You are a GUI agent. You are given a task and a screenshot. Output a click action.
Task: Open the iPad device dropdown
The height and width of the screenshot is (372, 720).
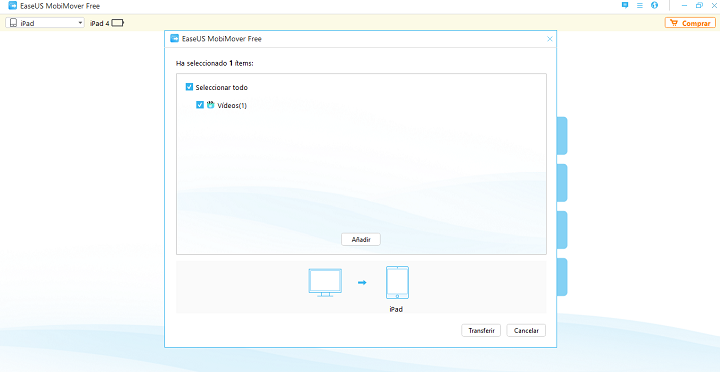(45, 23)
